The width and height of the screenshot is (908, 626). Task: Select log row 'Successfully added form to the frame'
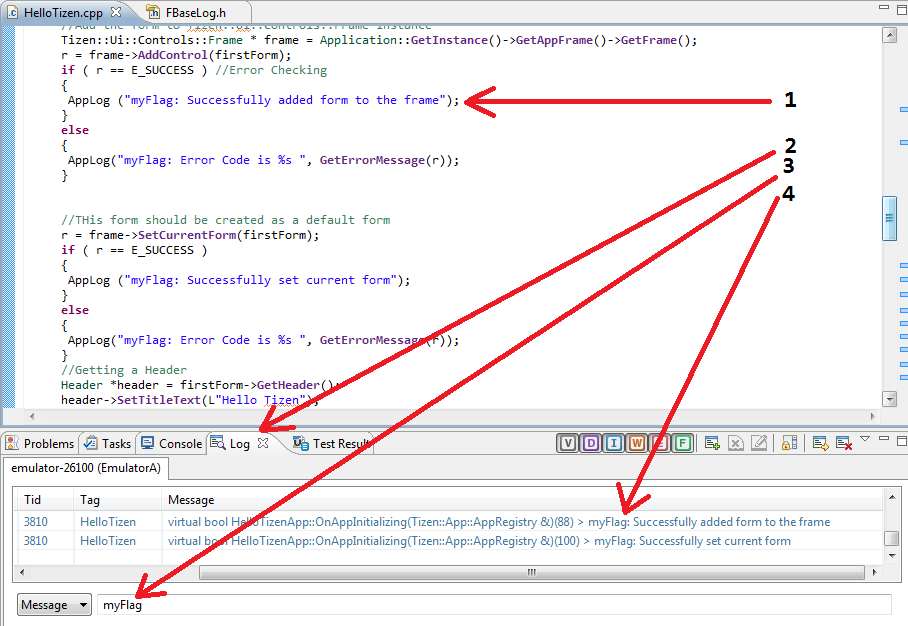[449, 522]
